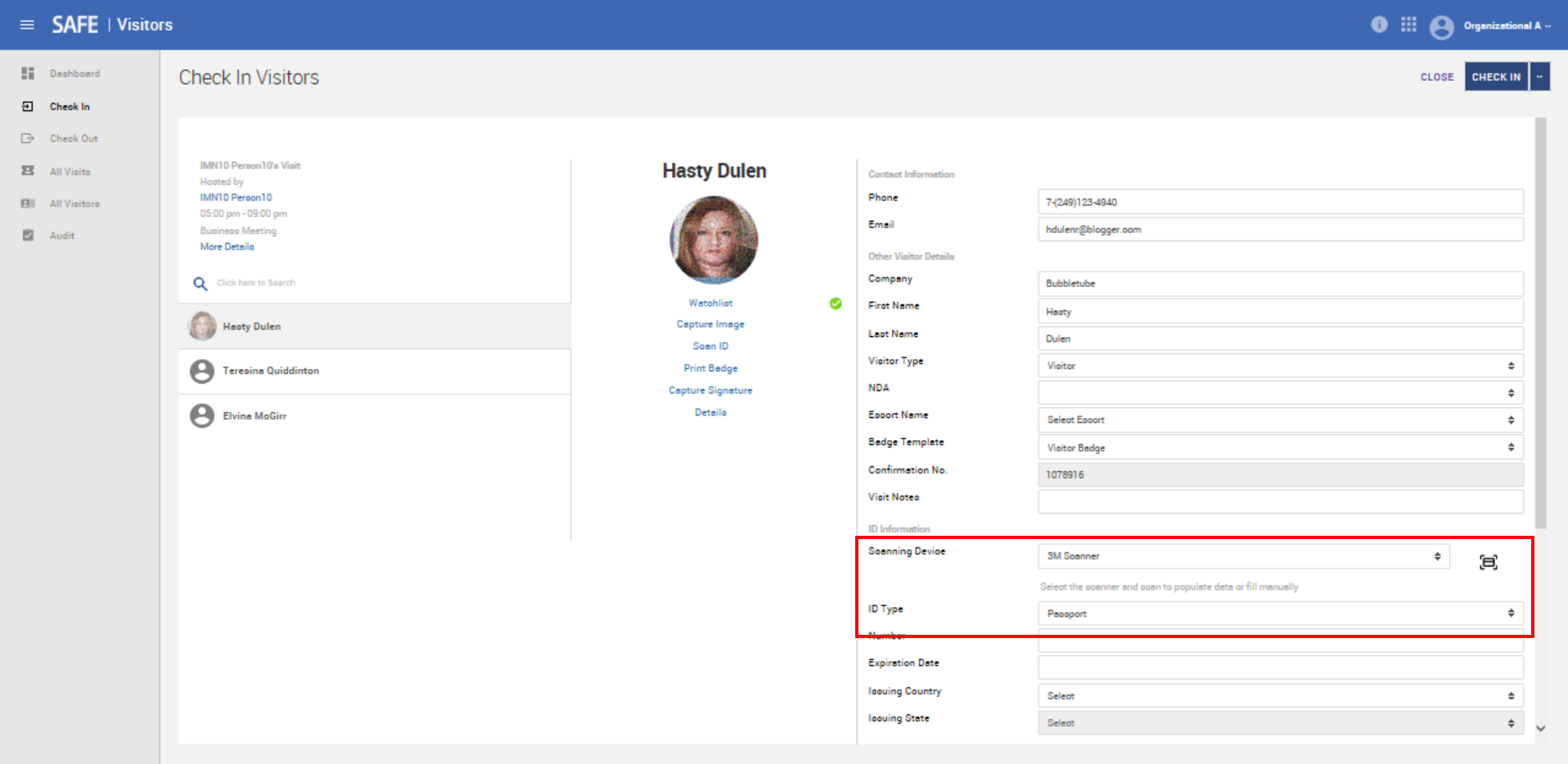Viewport: 1568px width, 764px height.
Task: Open the hamburger navigation menu
Action: coord(27,25)
